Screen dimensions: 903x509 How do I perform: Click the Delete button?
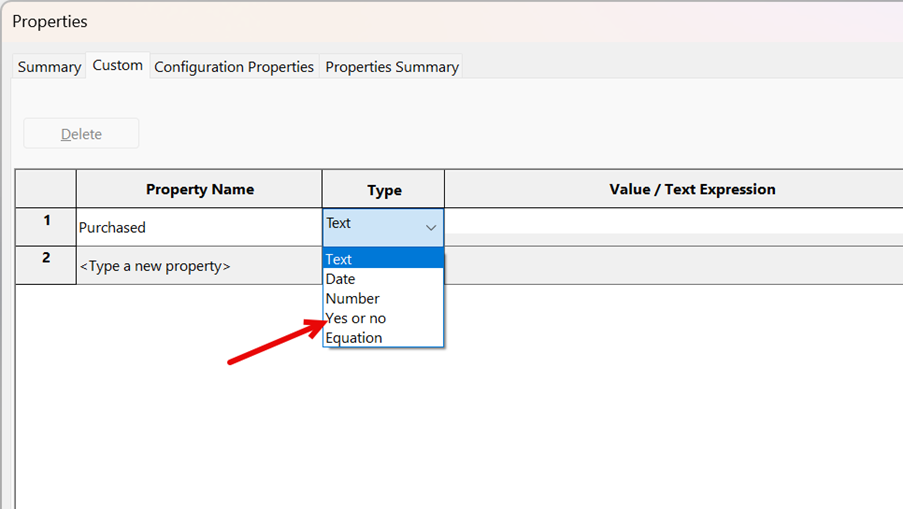81,134
